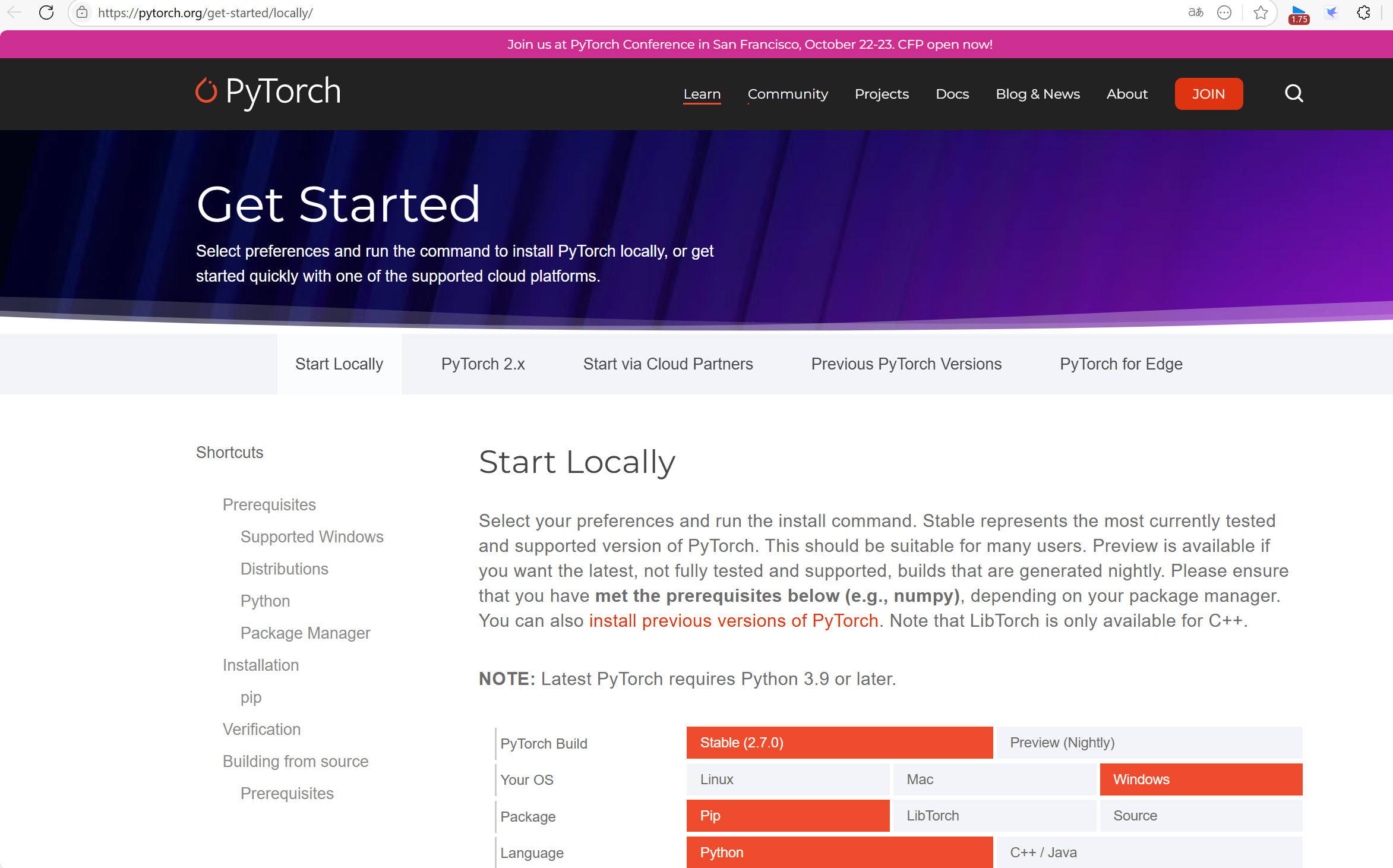Viewport: 1393px width, 868px height.
Task: Bookmark page with the star icon
Action: pos(1261,12)
